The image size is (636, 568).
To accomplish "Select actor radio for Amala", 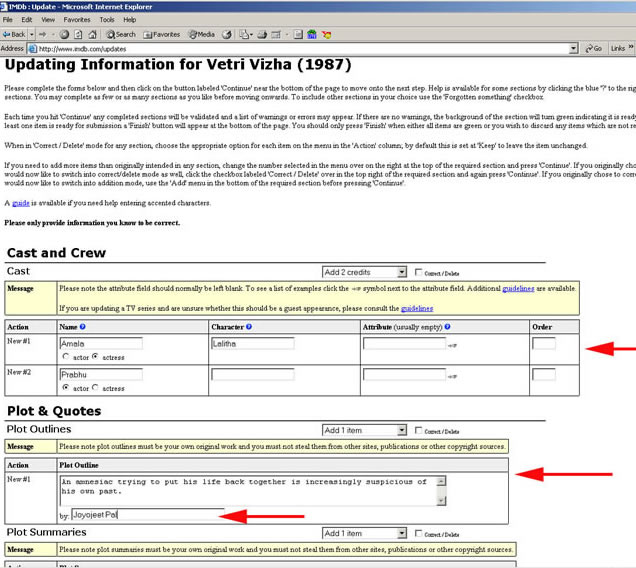I will 65,357.
